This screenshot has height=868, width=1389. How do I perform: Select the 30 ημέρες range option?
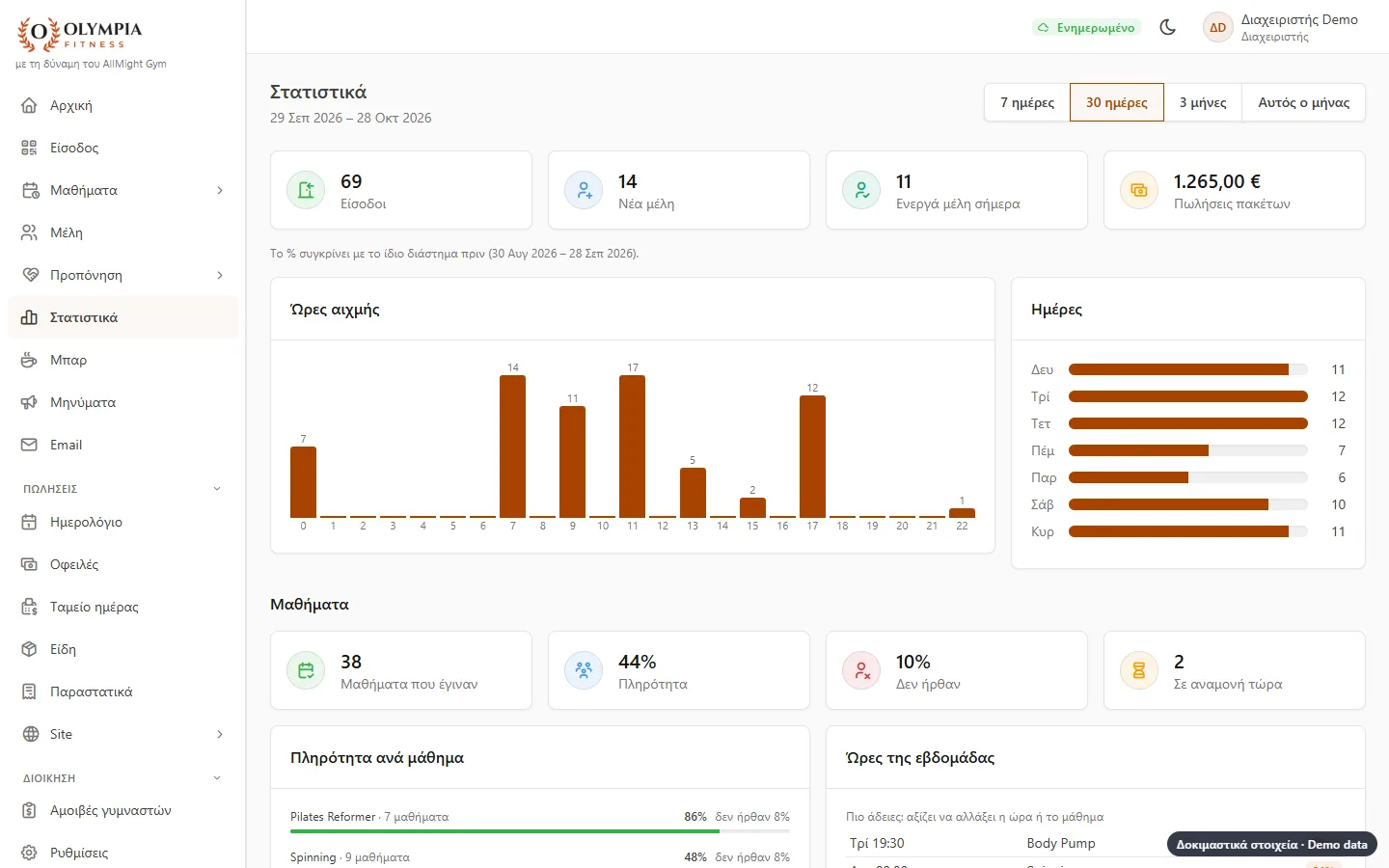pos(1117,102)
